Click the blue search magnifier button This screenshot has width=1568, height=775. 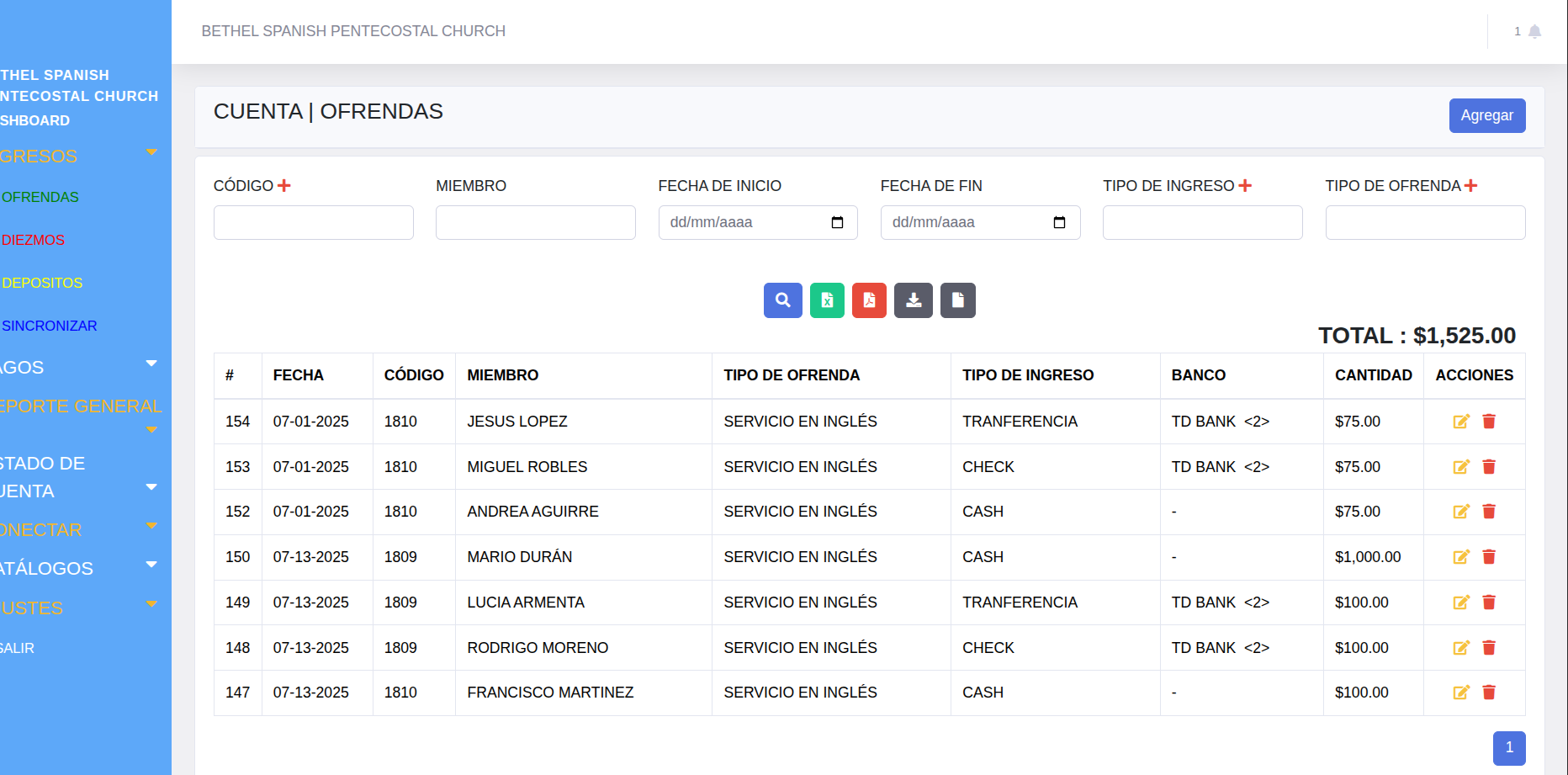pos(782,300)
